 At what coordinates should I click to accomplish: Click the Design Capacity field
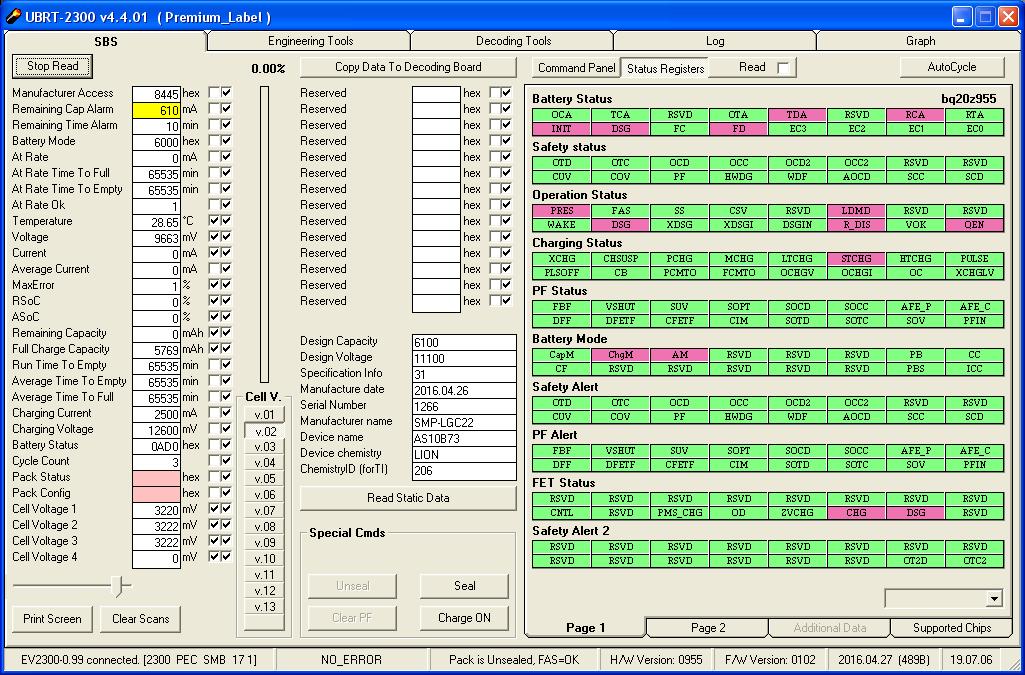coord(464,342)
